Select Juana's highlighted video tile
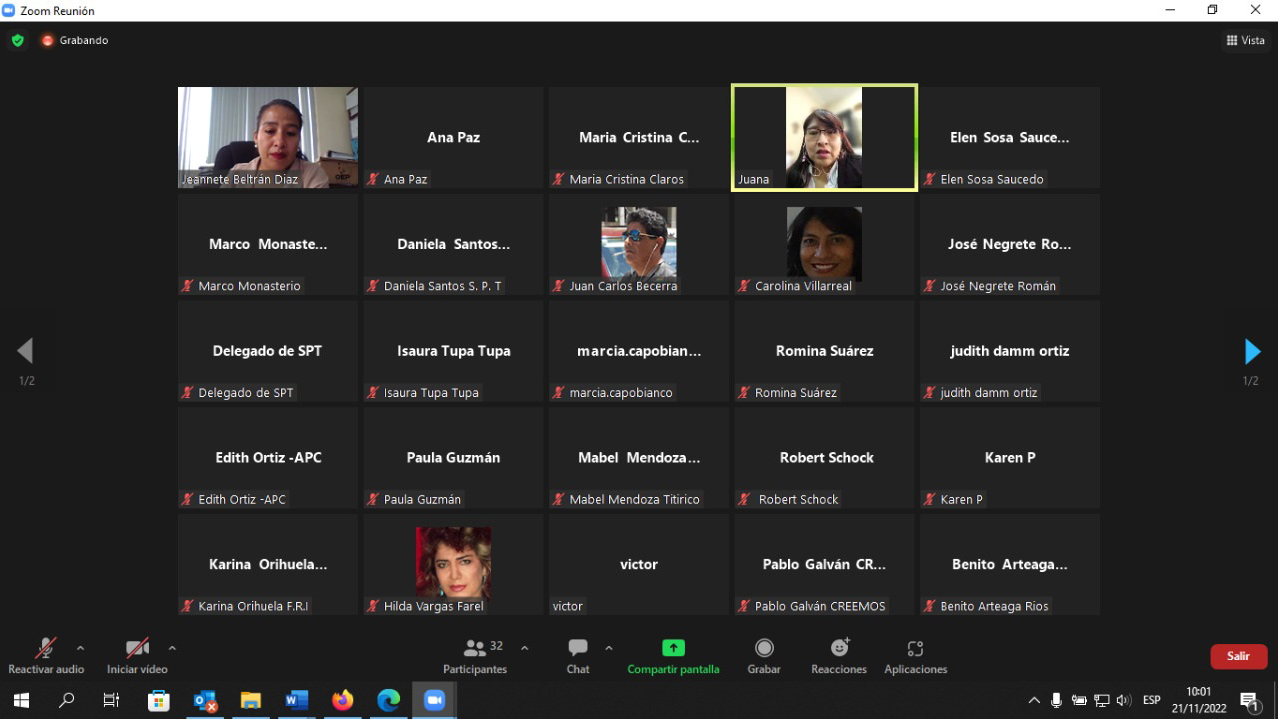Screen dimensions: 1278x719 pos(824,137)
